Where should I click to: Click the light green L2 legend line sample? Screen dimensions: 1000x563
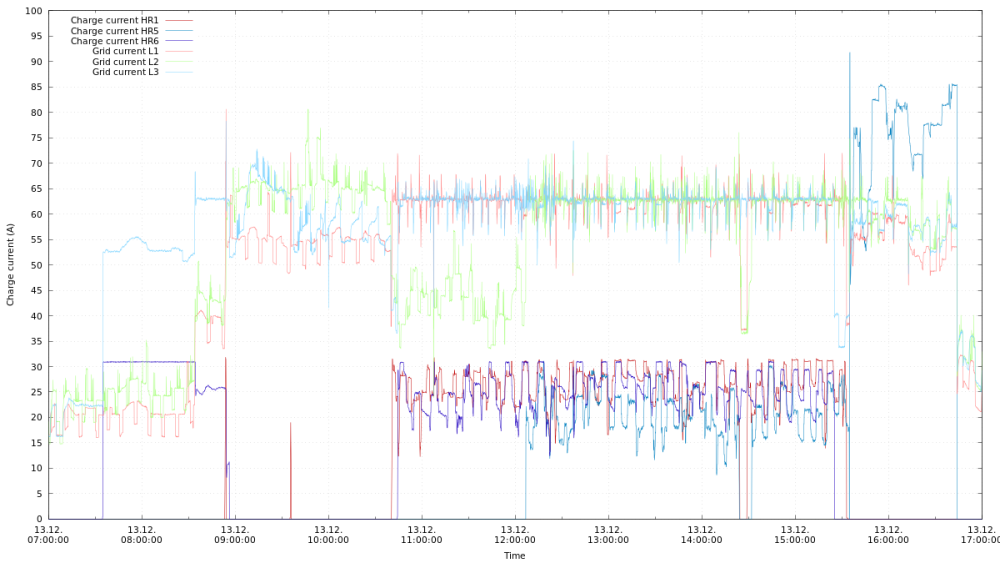178,62
